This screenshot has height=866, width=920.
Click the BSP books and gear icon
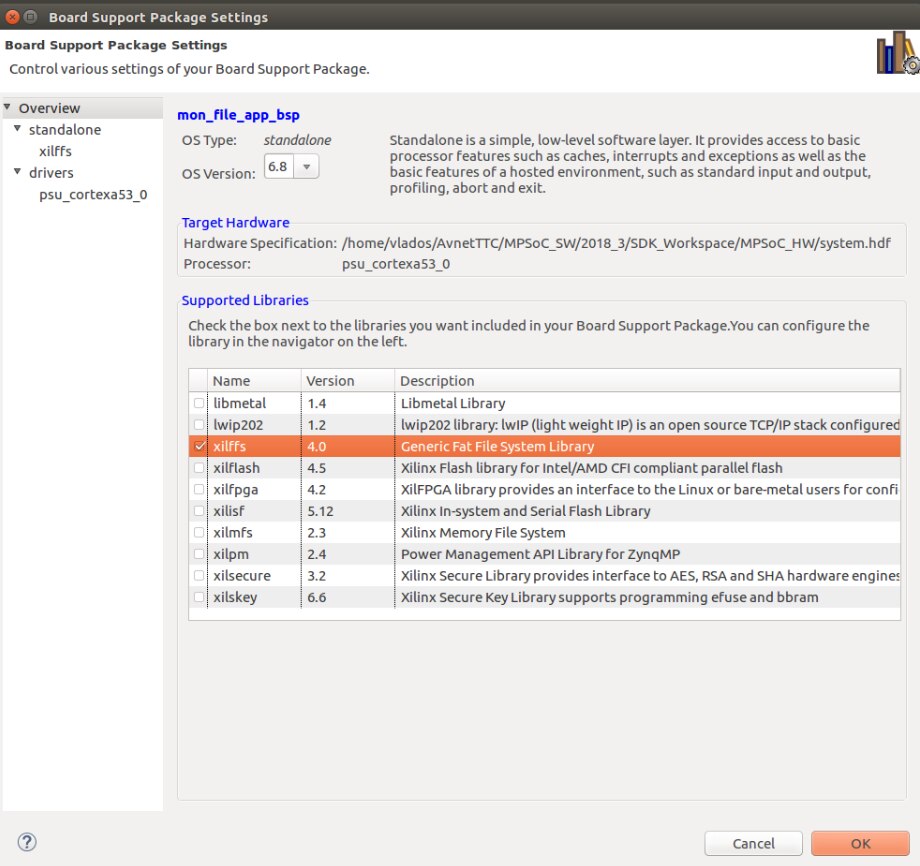click(898, 54)
